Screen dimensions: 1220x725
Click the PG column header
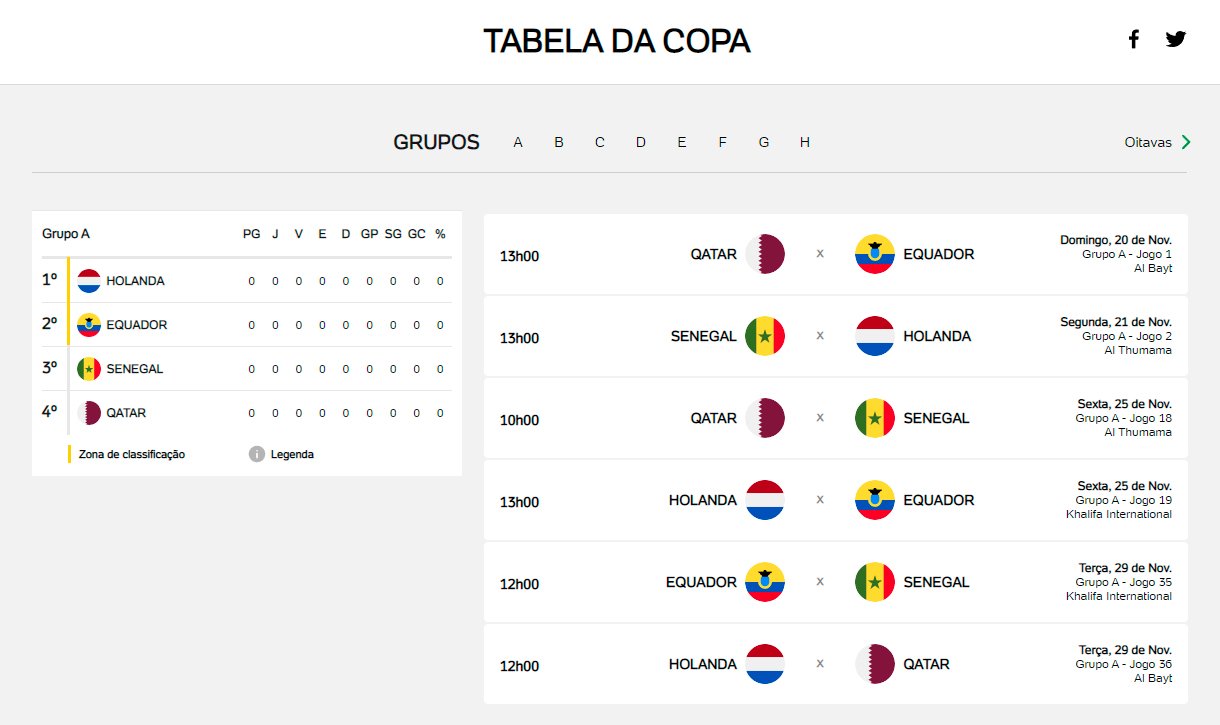pyautogui.click(x=251, y=234)
